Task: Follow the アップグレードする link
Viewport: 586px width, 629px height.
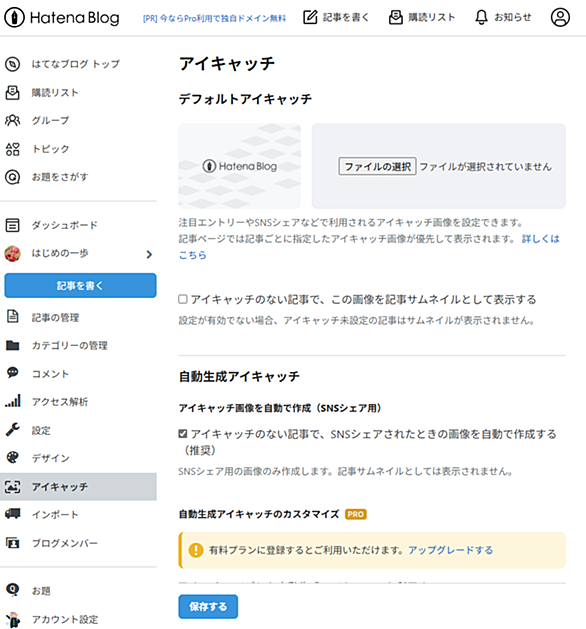Action: click(450, 550)
